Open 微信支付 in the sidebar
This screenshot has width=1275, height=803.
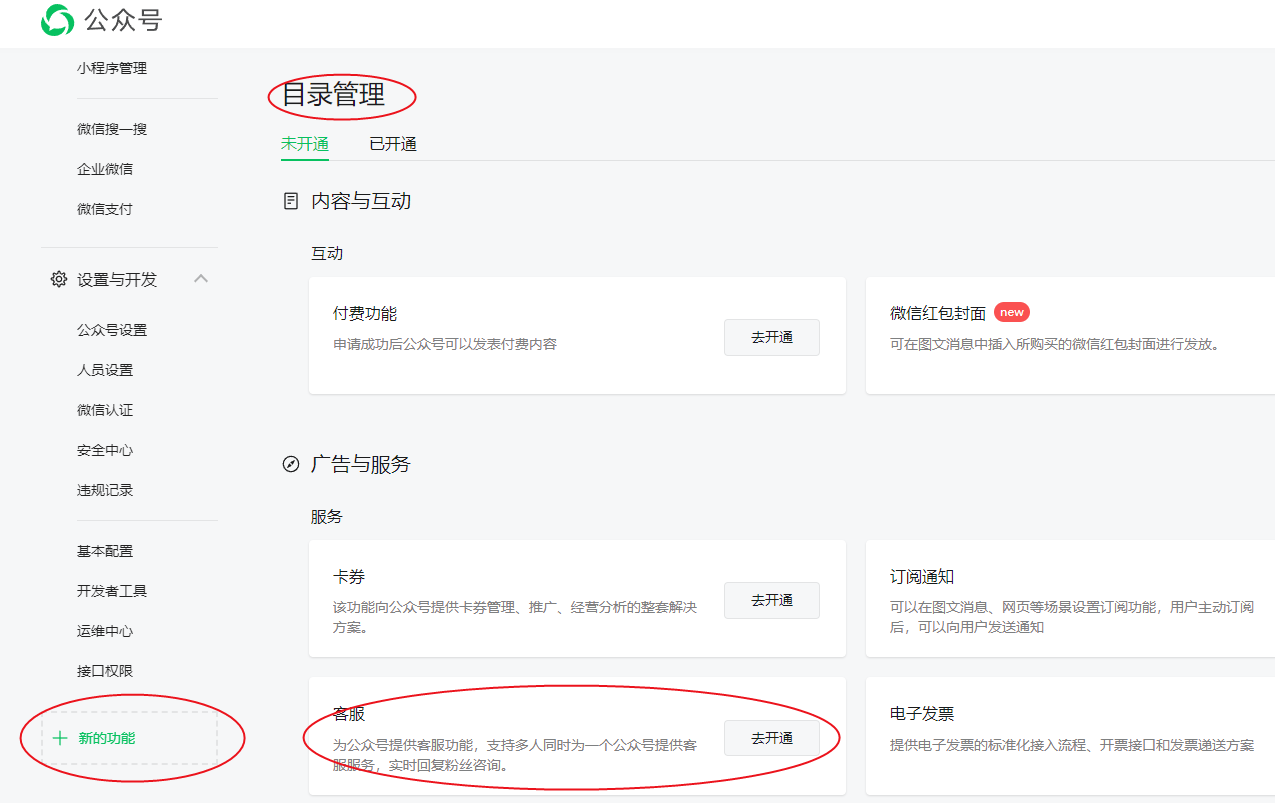pyautogui.click(x=105, y=209)
